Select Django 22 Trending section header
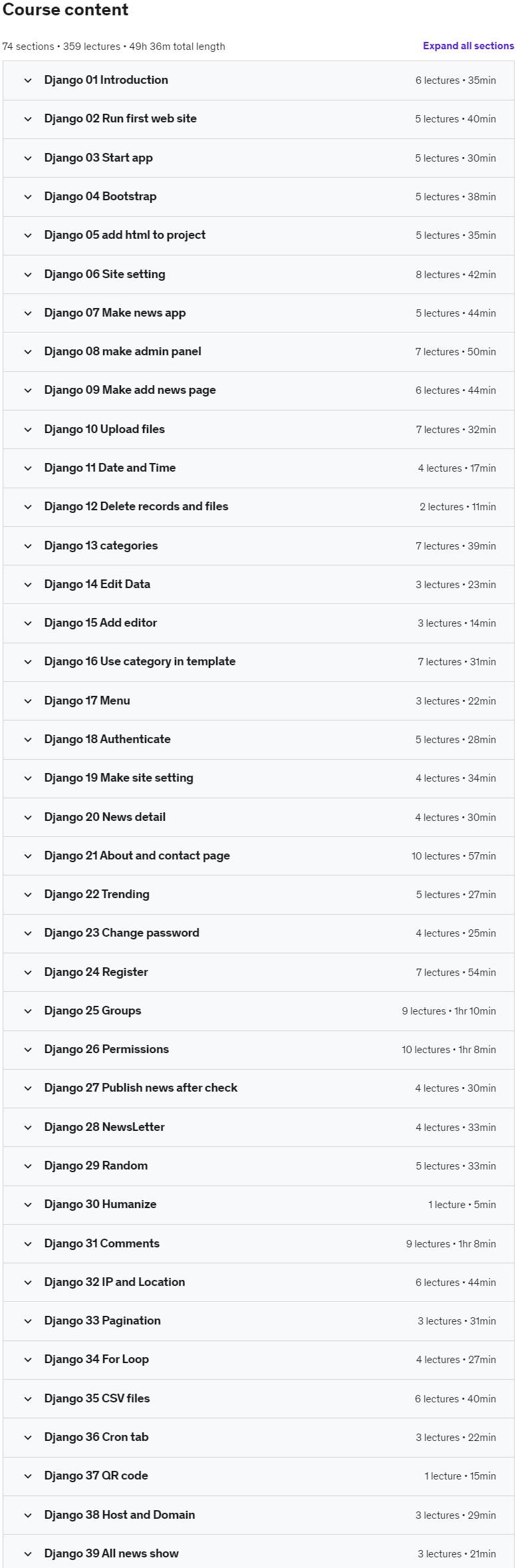516x1568 pixels. point(97,894)
